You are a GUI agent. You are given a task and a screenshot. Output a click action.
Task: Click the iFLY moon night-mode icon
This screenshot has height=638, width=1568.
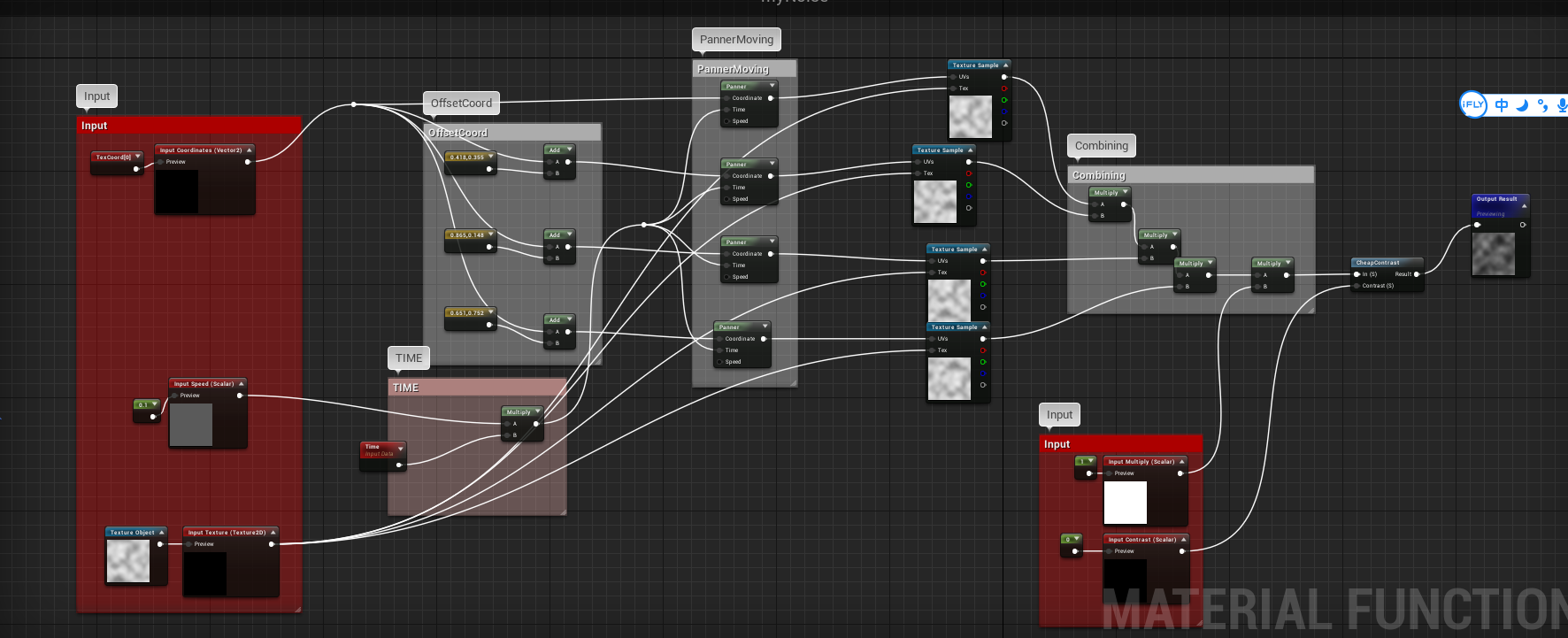[x=1522, y=105]
